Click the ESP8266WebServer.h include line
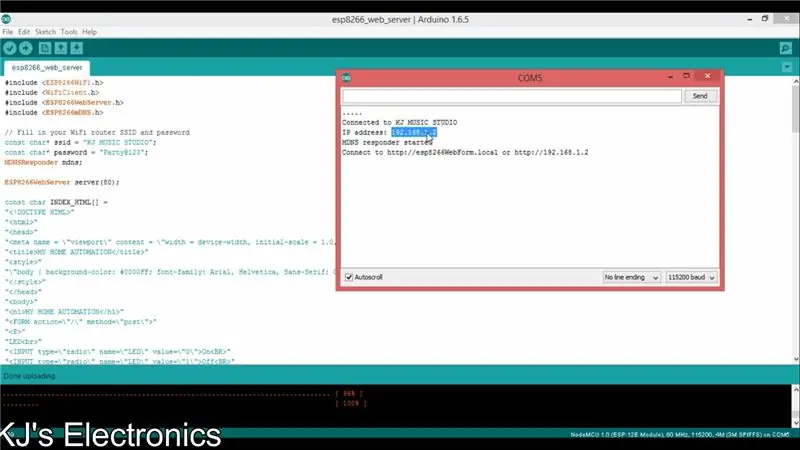Image resolution: width=800 pixels, height=450 pixels. click(x=64, y=103)
